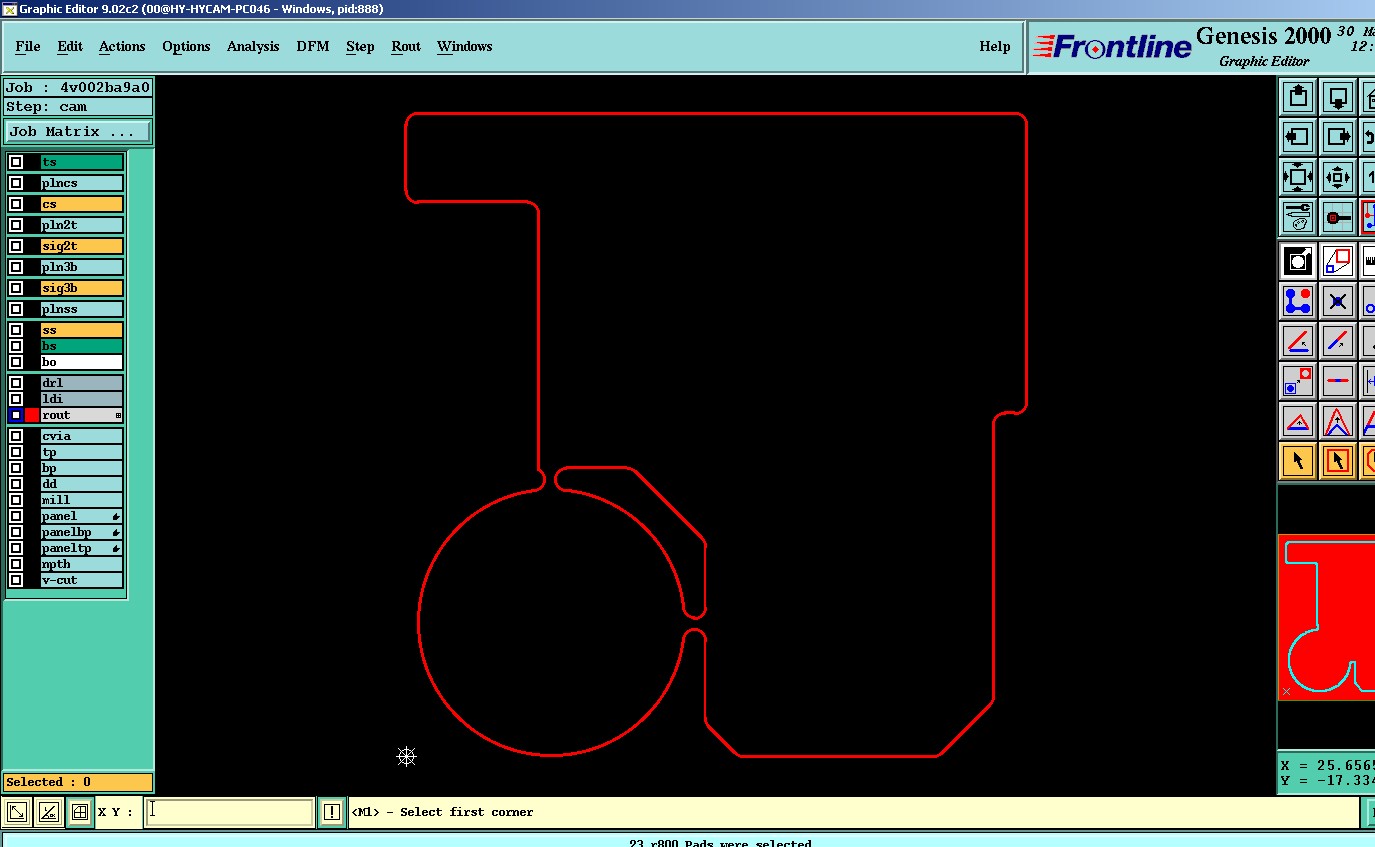Select the arrow inside red rectangle tool
This screenshot has height=847, width=1375.
tap(1338, 461)
